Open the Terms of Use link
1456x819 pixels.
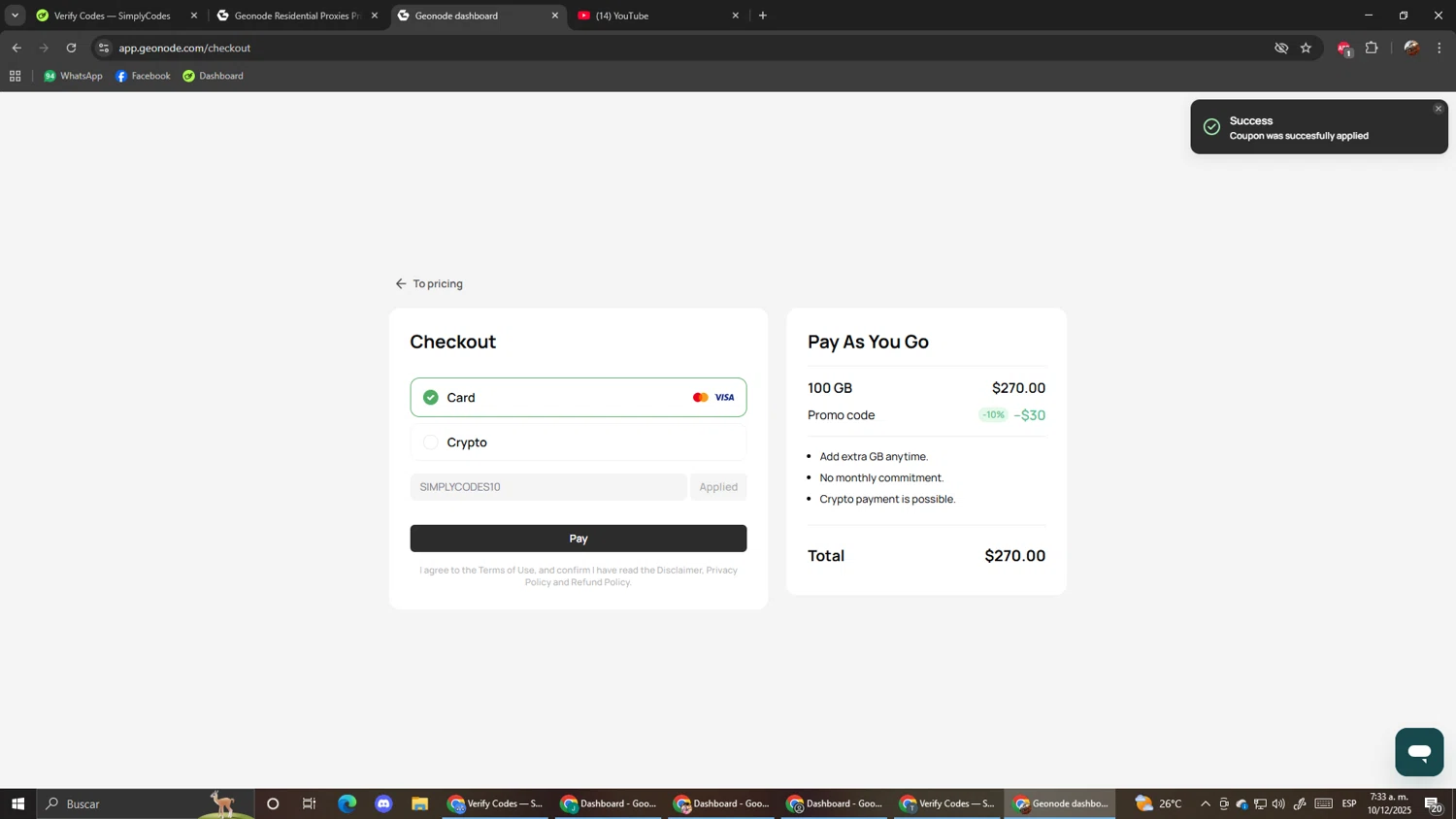(x=506, y=570)
